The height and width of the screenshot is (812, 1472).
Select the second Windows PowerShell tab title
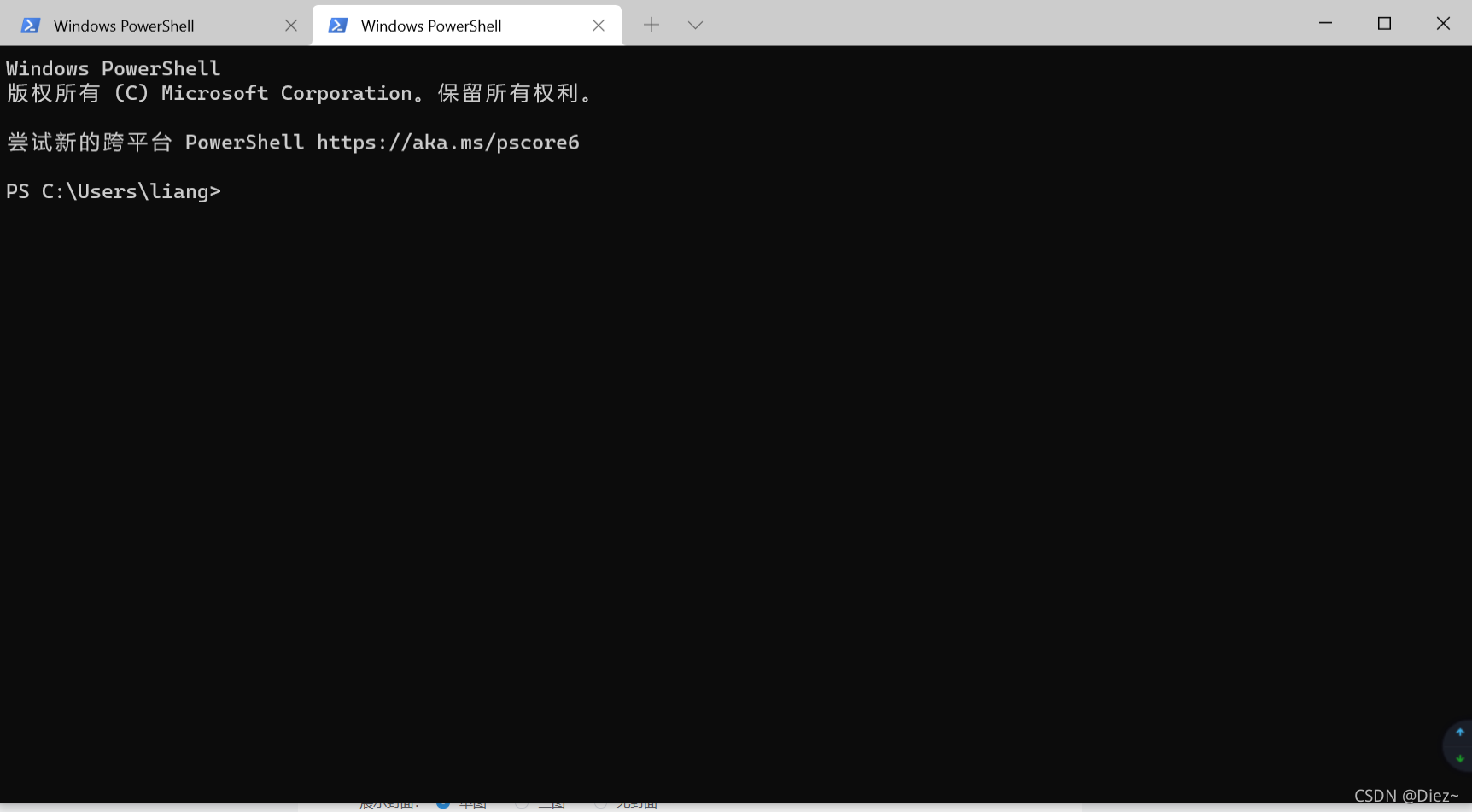[x=431, y=26]
